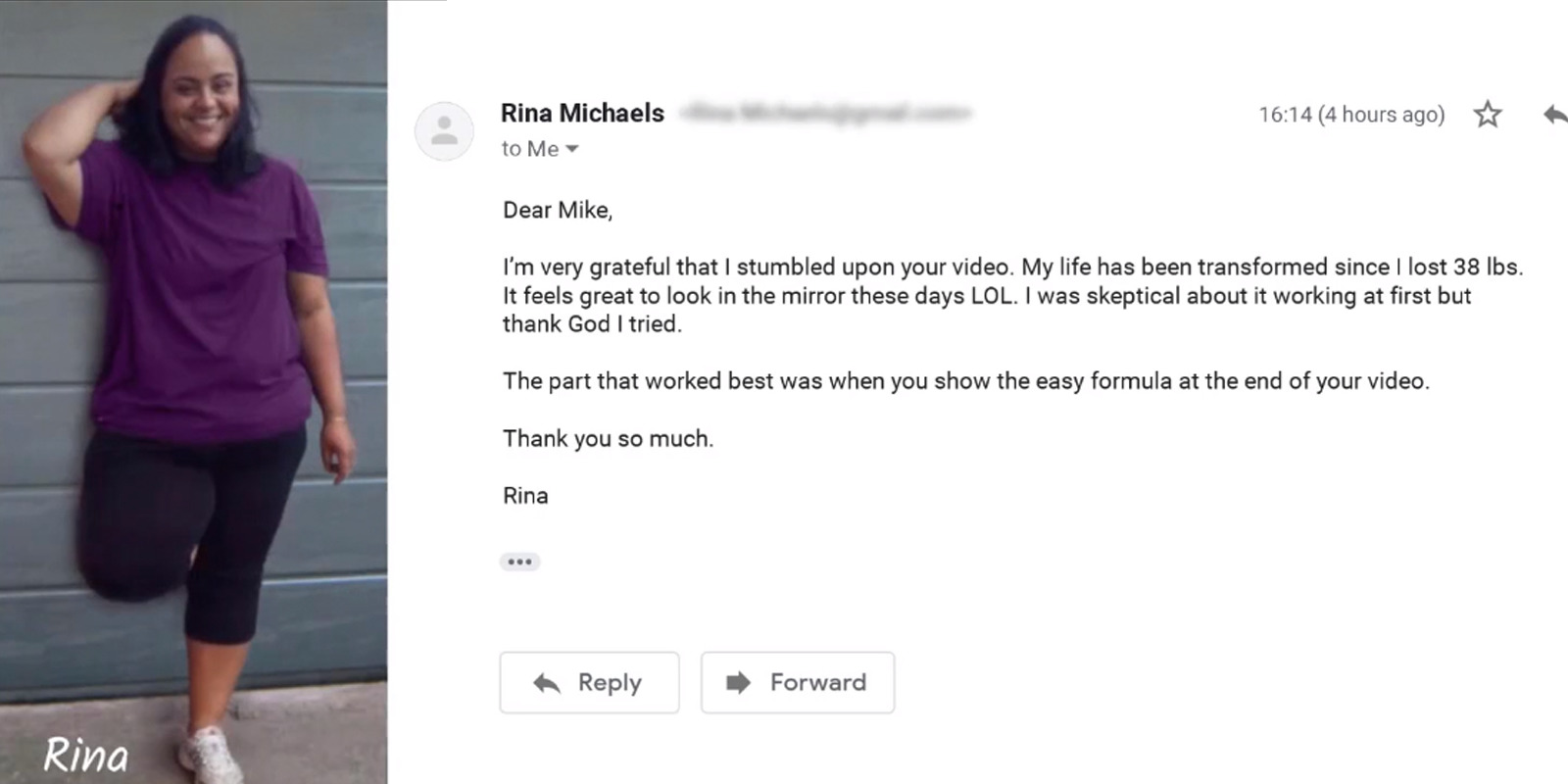Click Rina's signature in the email body

524,496
